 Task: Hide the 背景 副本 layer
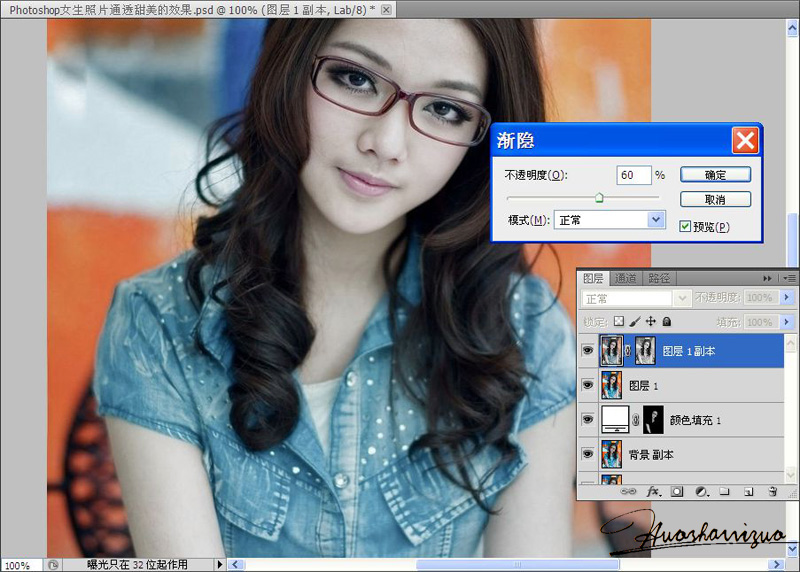tap(588, 454)
